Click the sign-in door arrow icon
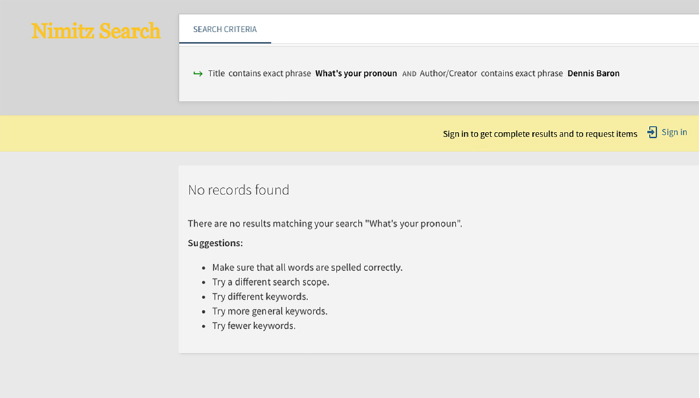 coord(652,132)
